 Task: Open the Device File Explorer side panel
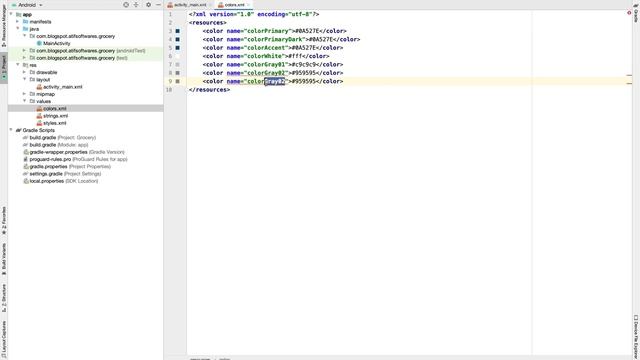(636, 336)
